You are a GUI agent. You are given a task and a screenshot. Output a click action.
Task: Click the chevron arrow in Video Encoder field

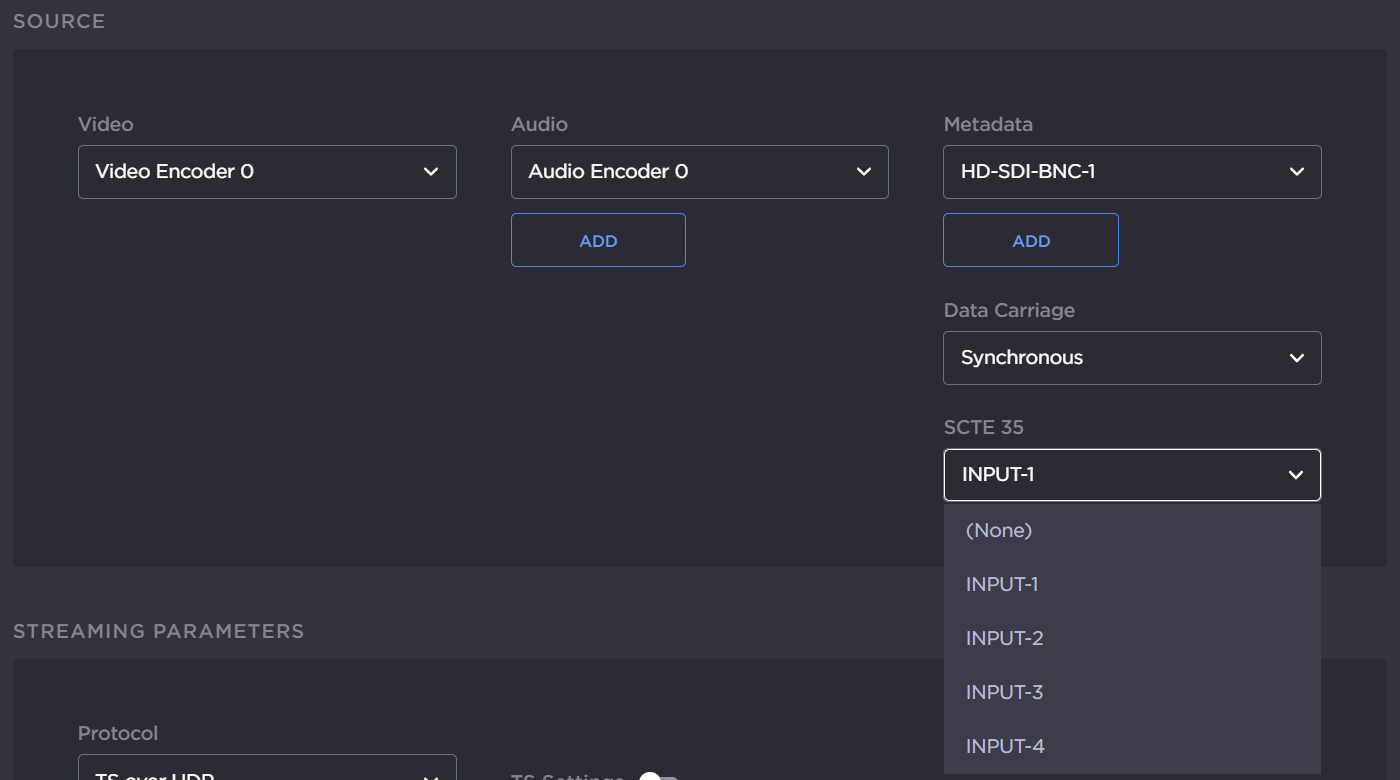(x=431, y=172)
